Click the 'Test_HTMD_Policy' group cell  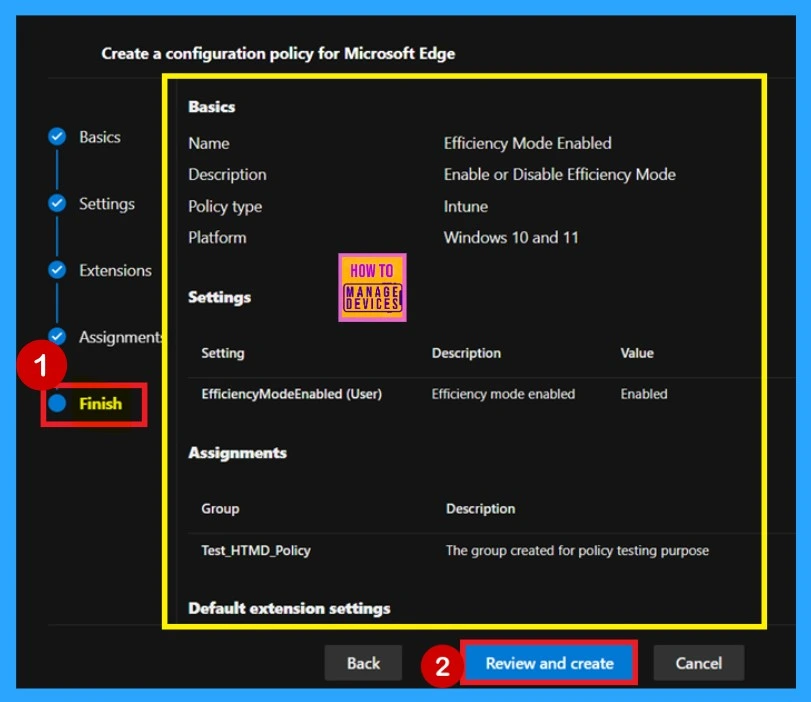pos(256,550)
